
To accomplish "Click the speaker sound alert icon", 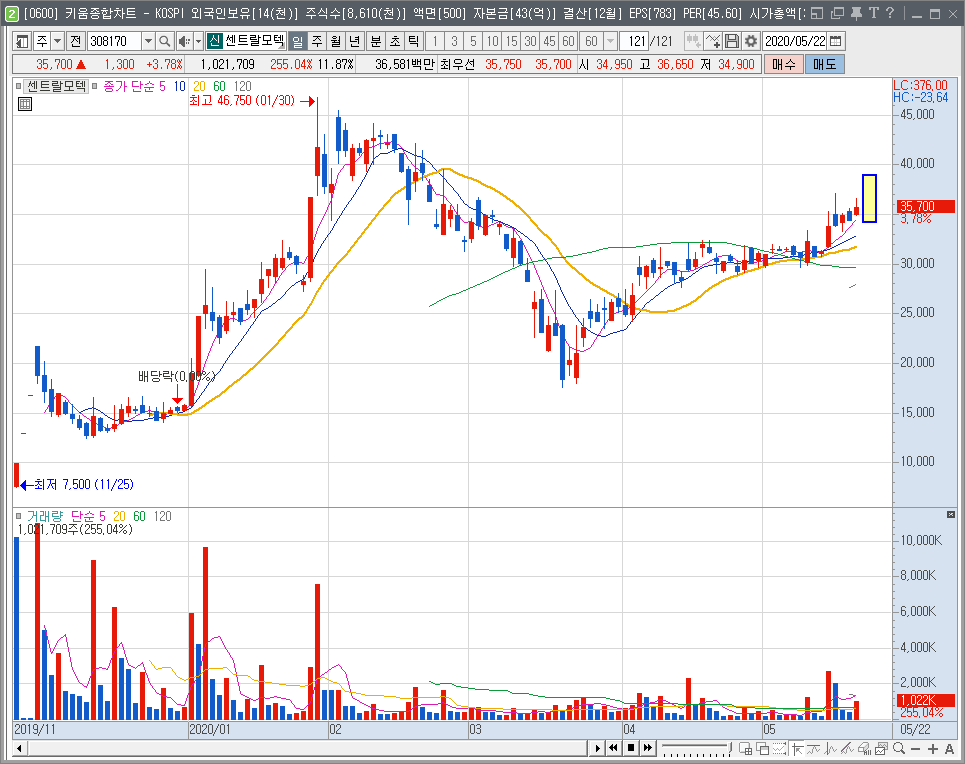I will (184, 41).
